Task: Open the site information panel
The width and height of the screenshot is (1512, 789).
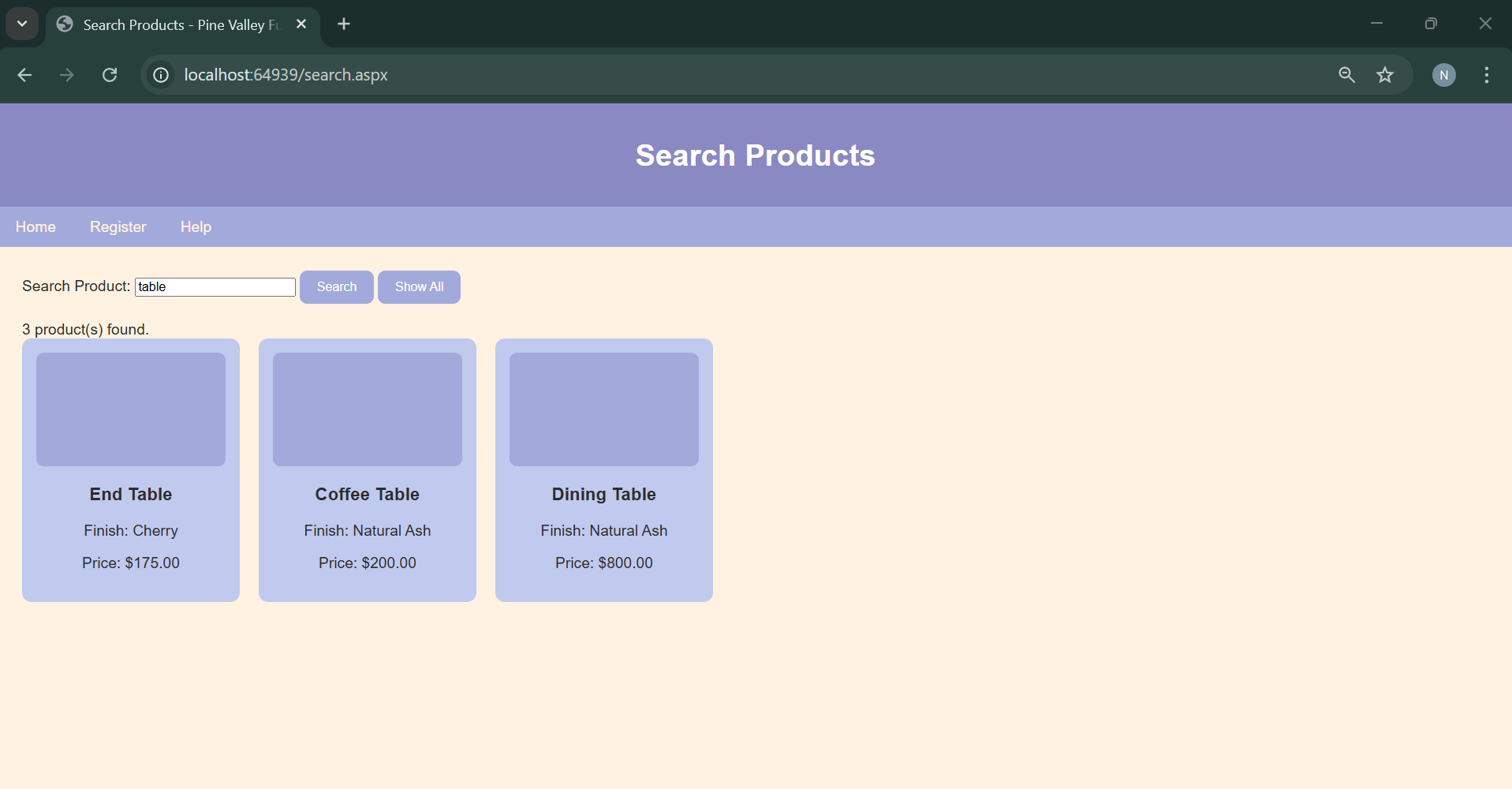Action: pyautogui.click(x=160, y=75)
